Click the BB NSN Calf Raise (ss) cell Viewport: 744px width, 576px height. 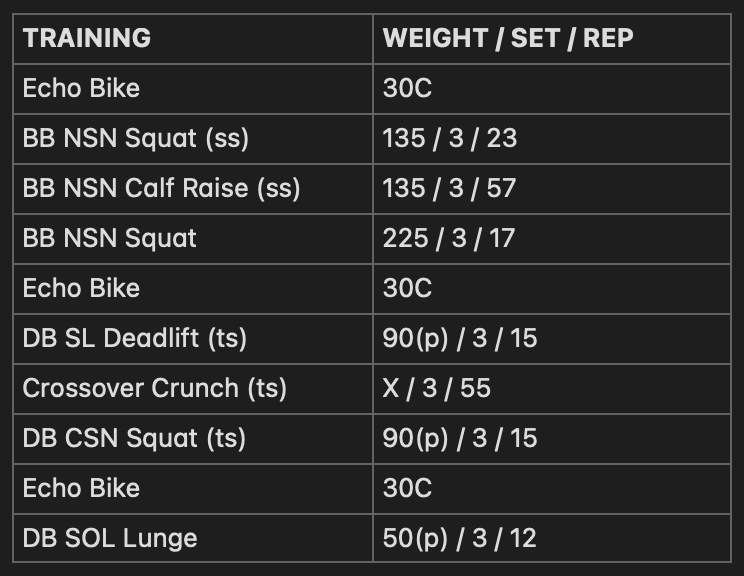(x=193, y=189)
